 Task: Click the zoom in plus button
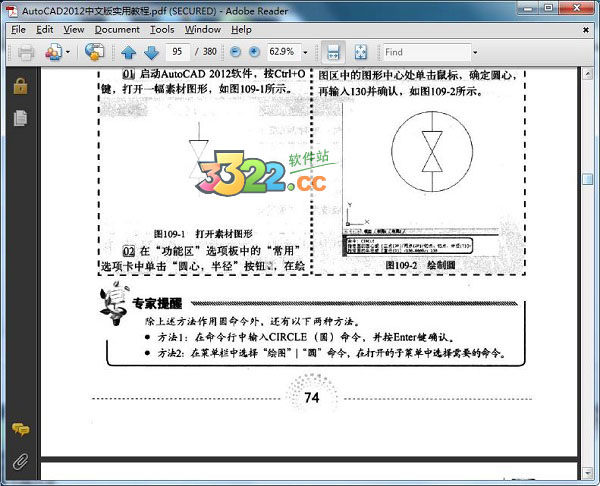coord(254,52)
